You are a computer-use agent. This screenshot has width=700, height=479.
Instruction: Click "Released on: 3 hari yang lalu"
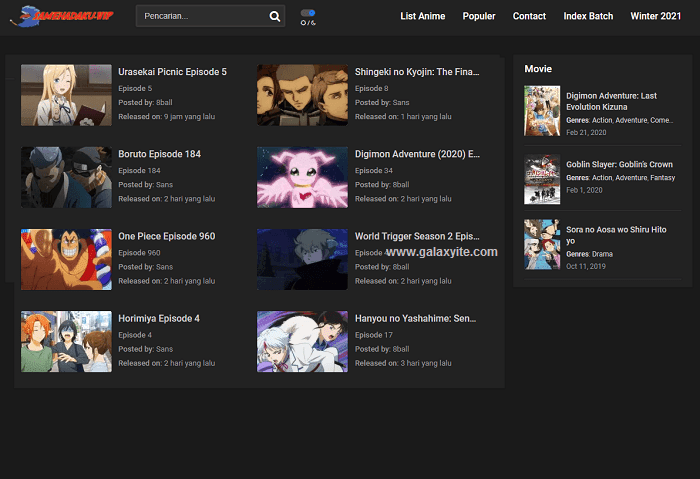[403, 363]
